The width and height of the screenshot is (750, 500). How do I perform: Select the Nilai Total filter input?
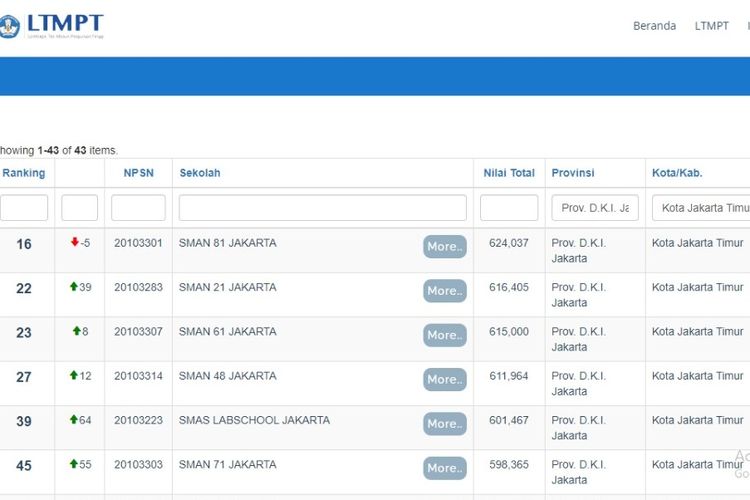point(509,208)
